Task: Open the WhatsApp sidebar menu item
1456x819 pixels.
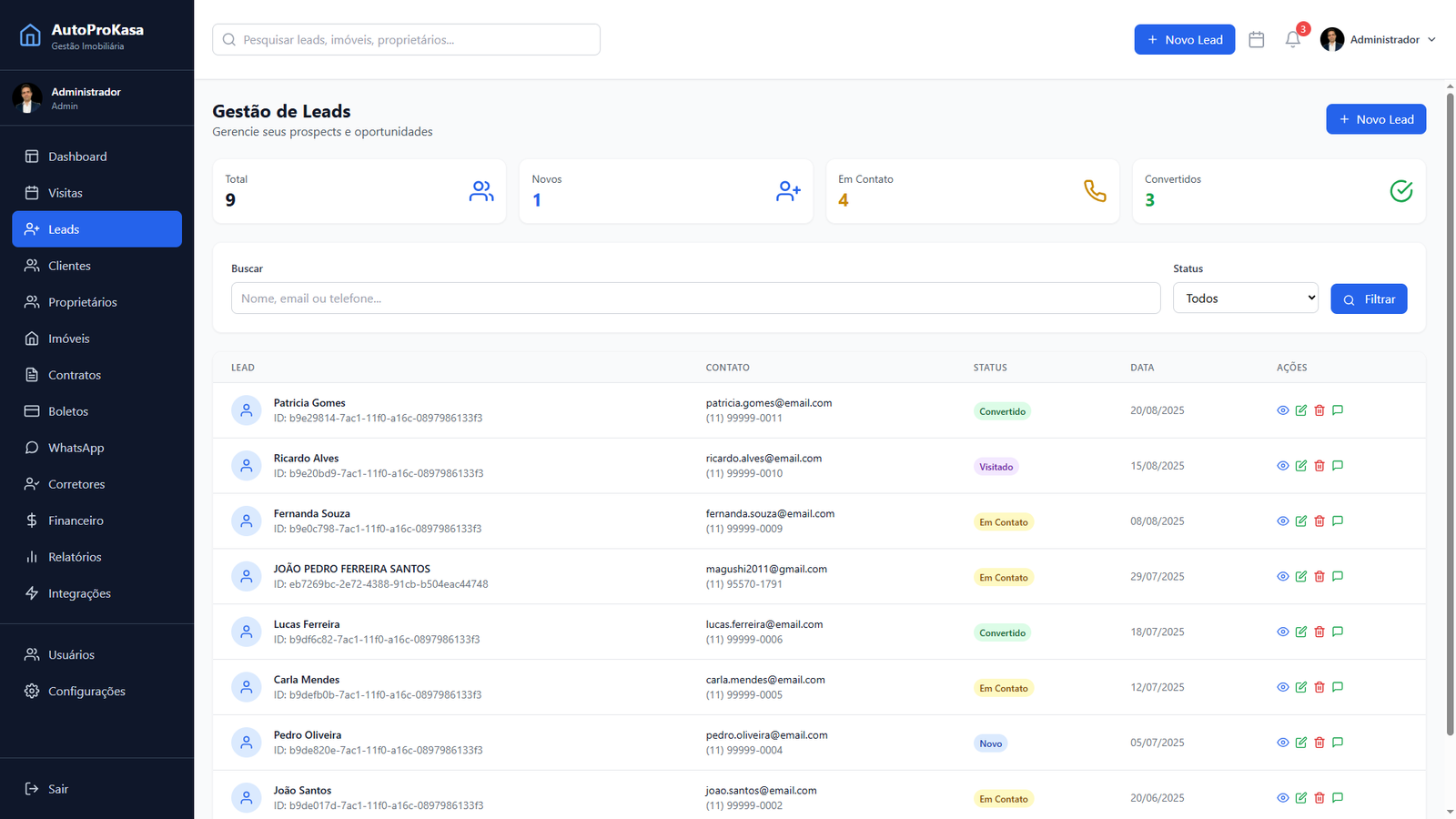Action: 76,448
